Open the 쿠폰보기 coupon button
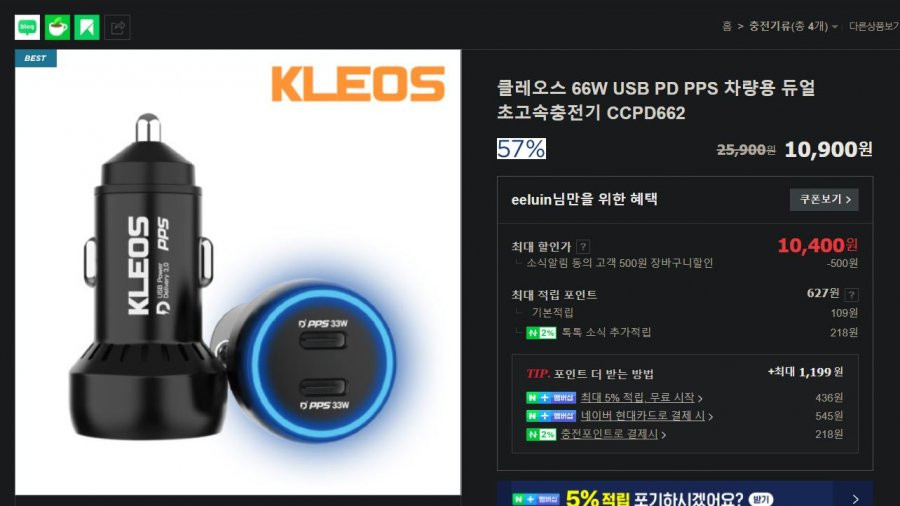900x506 pixels. (824, 199)
